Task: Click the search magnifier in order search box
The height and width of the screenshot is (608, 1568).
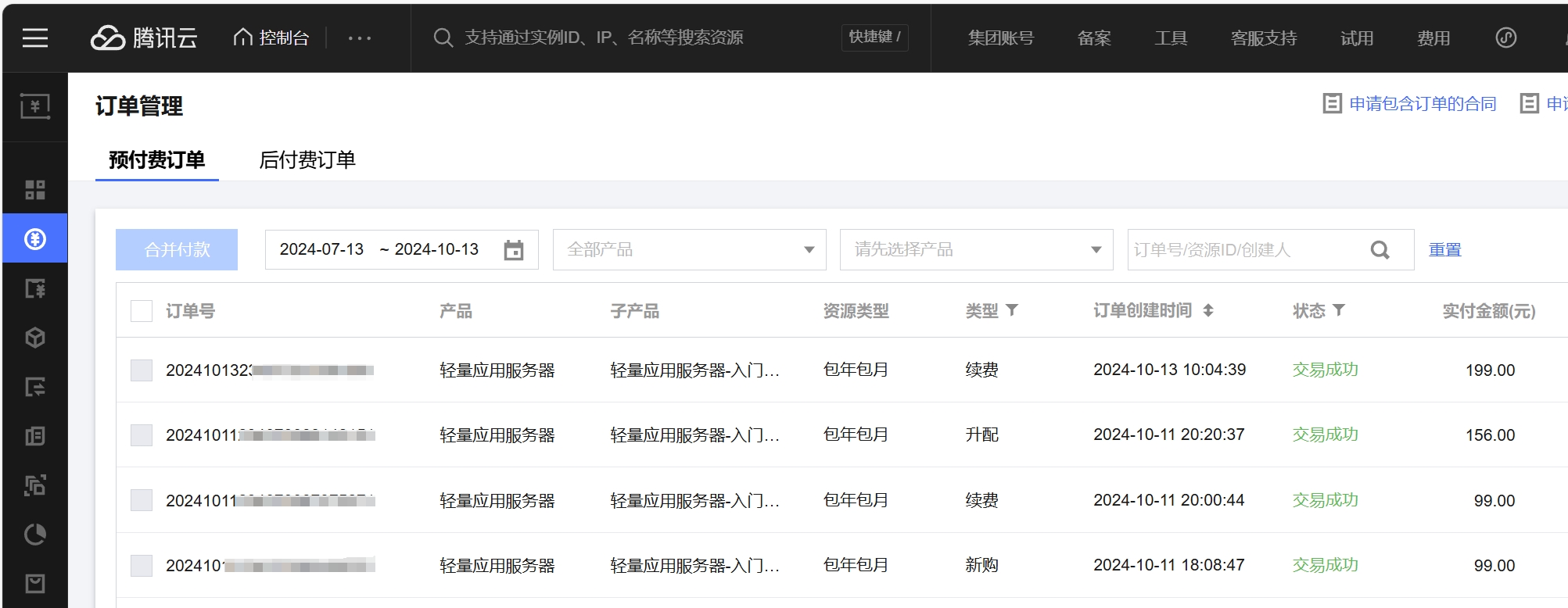Action: (x=1380, y=250)
